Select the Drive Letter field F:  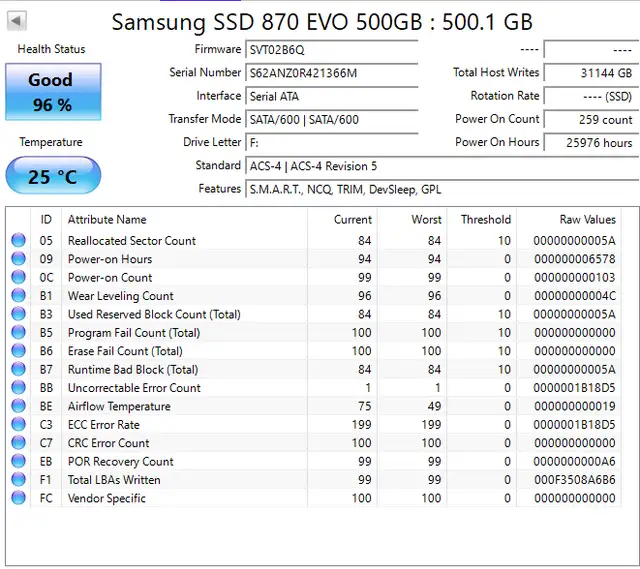pyautogui.click(x=332, y=143)
